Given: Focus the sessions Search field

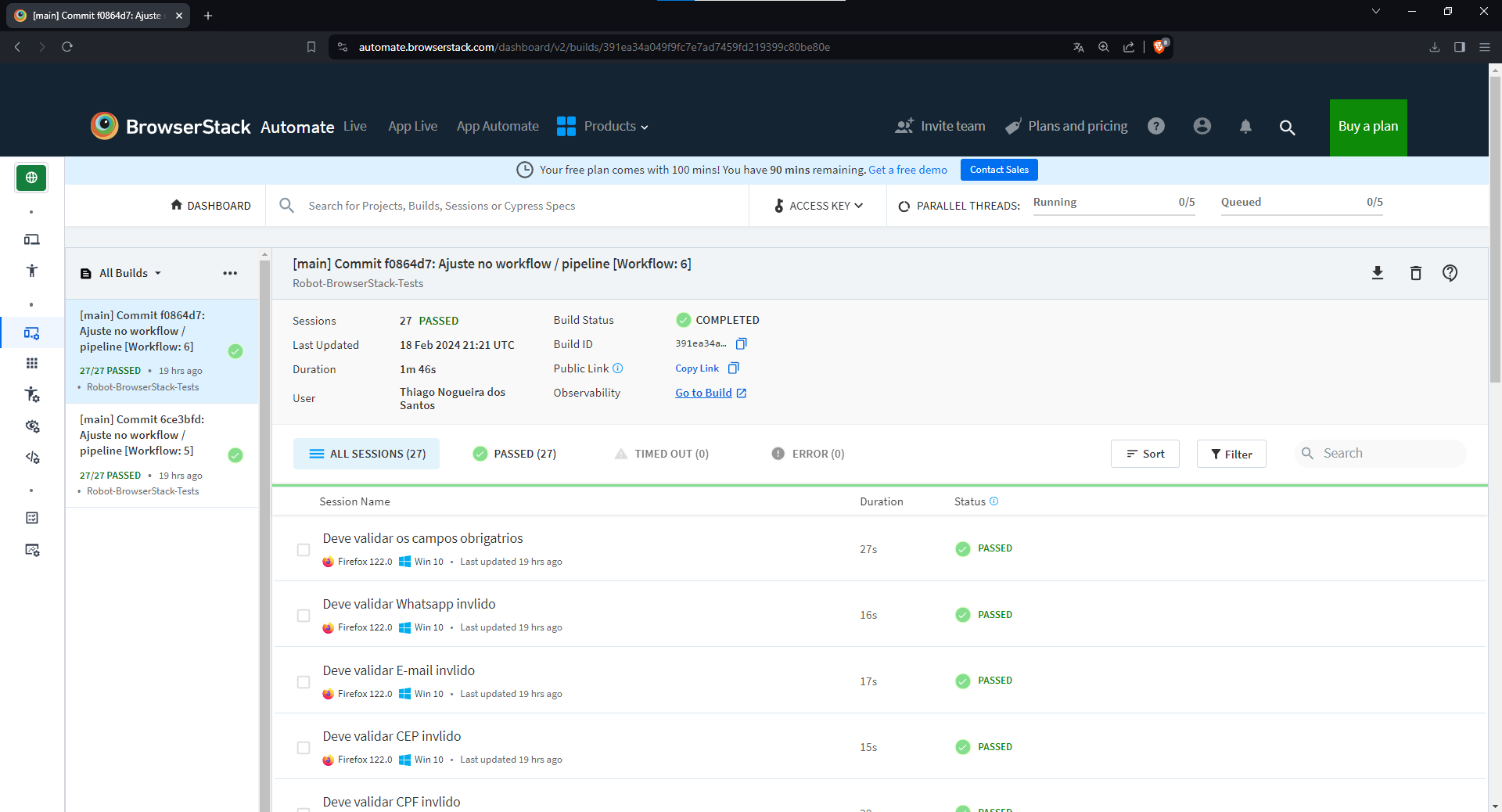Looking at the screenshot, I should click(x=1381, y=454).
